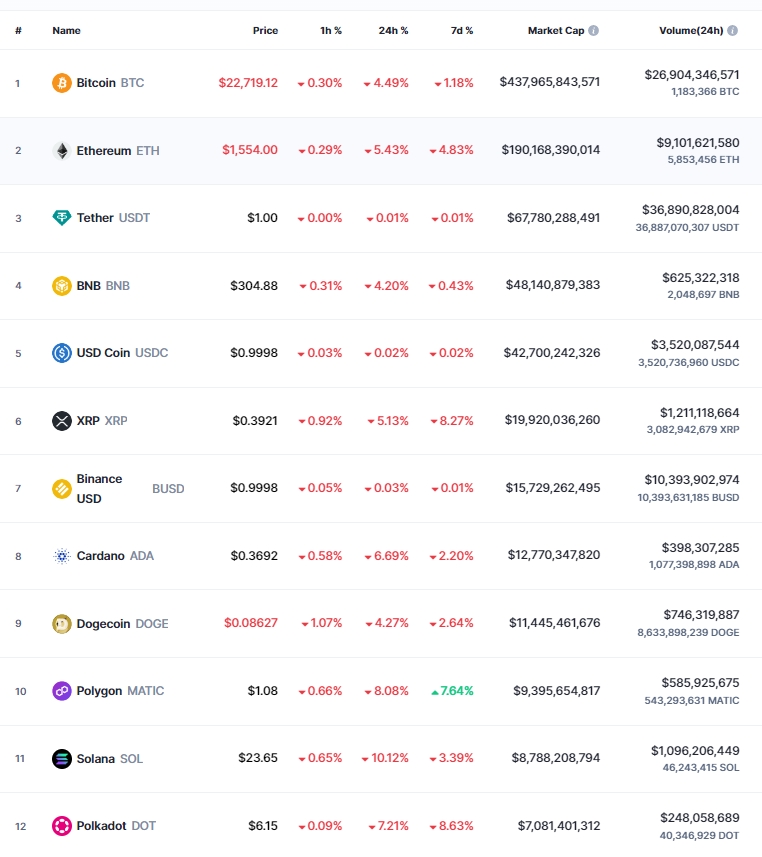This screenshot has width=762, height=857.
Task: Click the Solana logo icon
Action: point(62,759)
